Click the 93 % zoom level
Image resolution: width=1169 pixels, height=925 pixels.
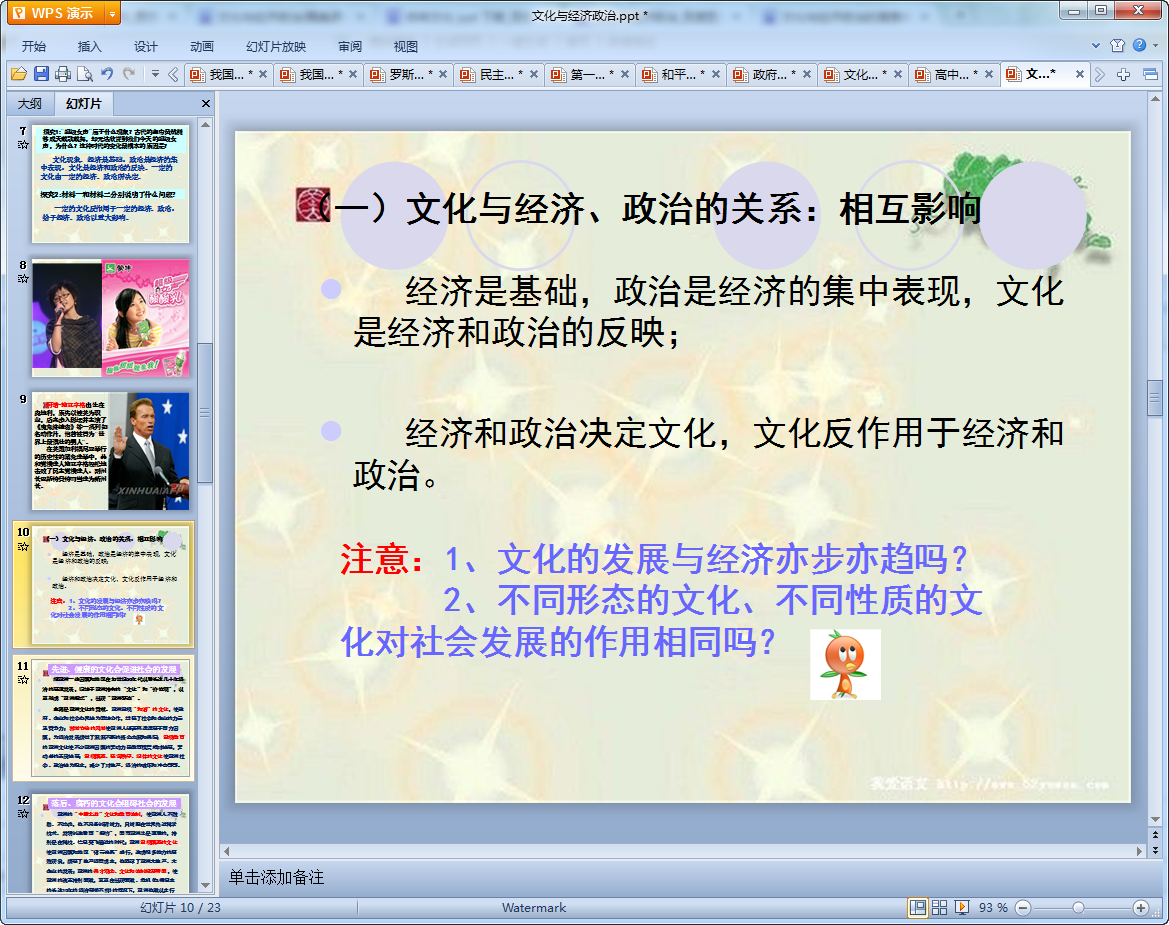point(993,908)
